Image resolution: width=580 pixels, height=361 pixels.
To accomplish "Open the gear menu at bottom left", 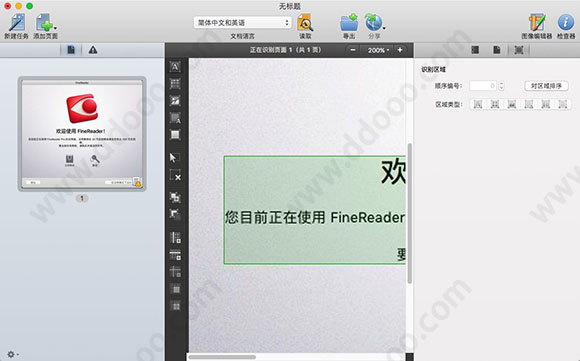I will click(x=13, y=354).
